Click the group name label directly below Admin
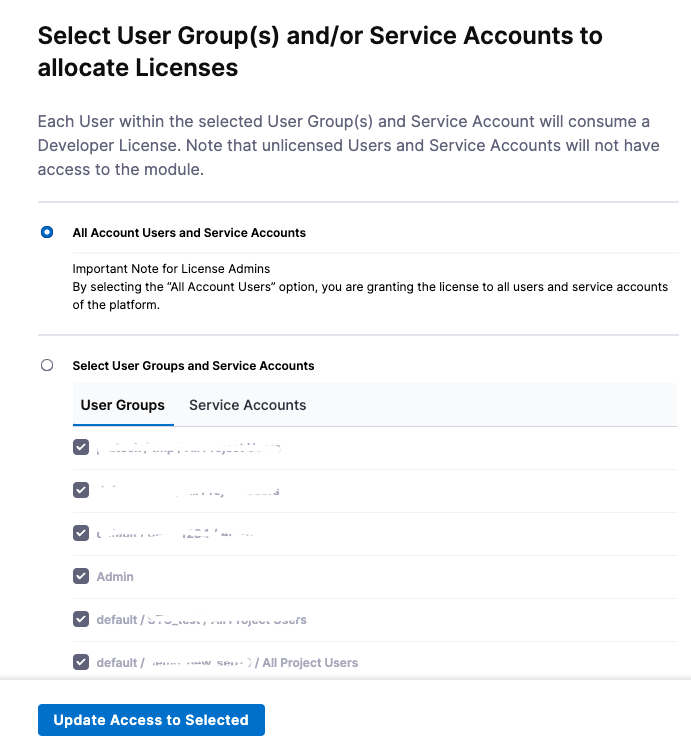Screen dimensions: 691x750 pos(201,620)
